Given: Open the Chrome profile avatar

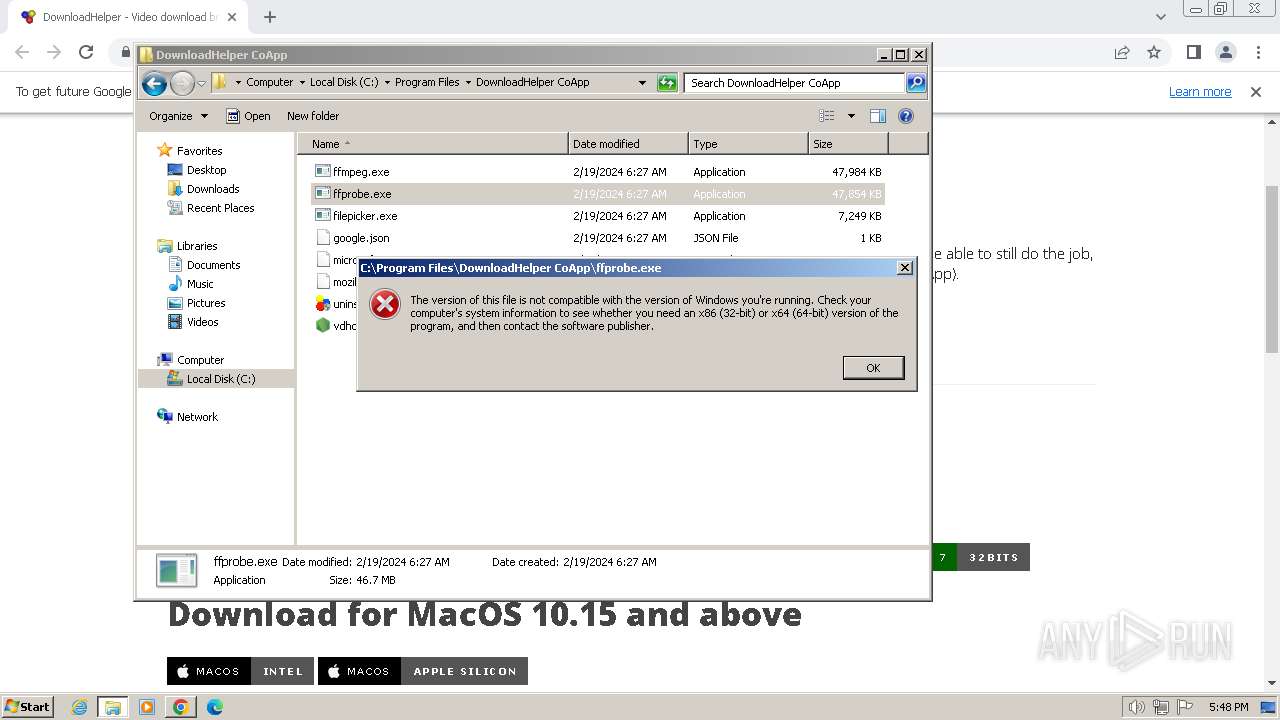Looking at the screenshot, I should (1225, 52).
